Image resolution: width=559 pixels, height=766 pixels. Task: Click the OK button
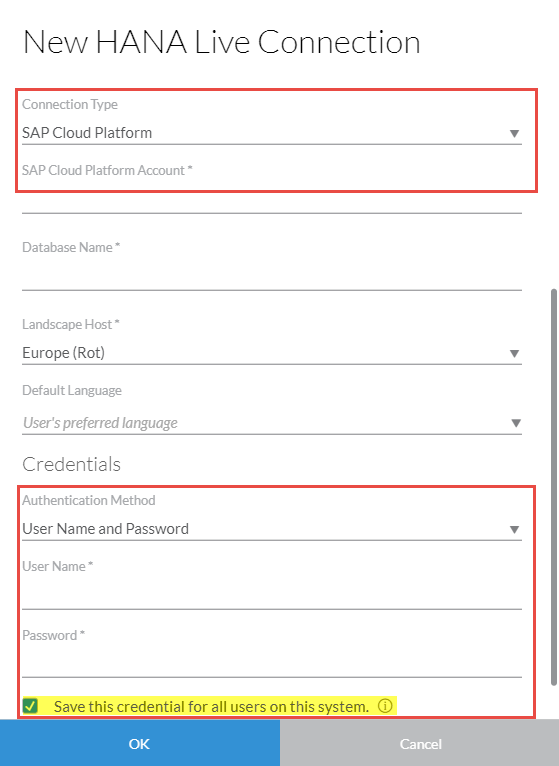click(x=140, y=743)
